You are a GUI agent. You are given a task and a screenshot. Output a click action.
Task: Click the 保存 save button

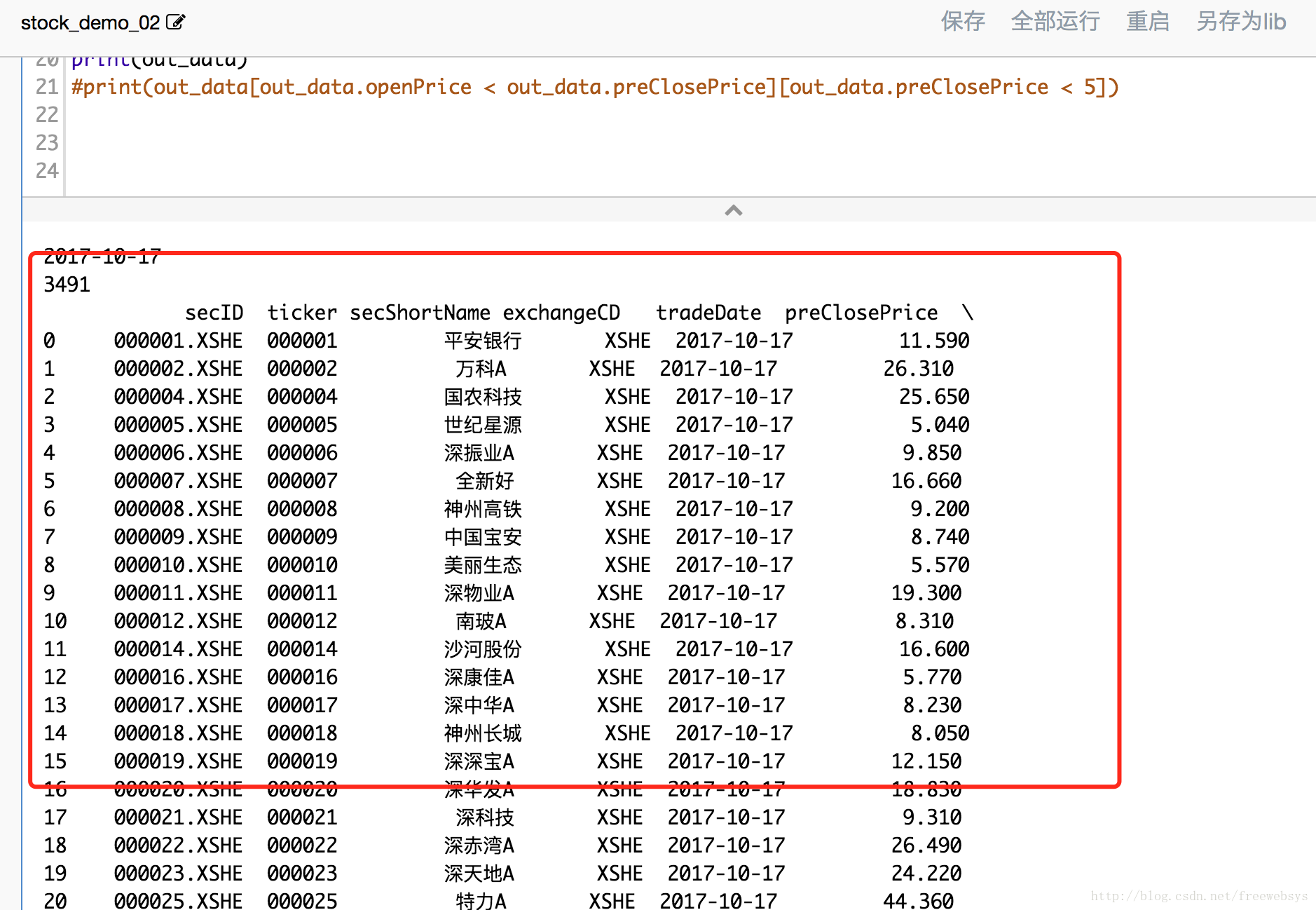click(963, 22)
